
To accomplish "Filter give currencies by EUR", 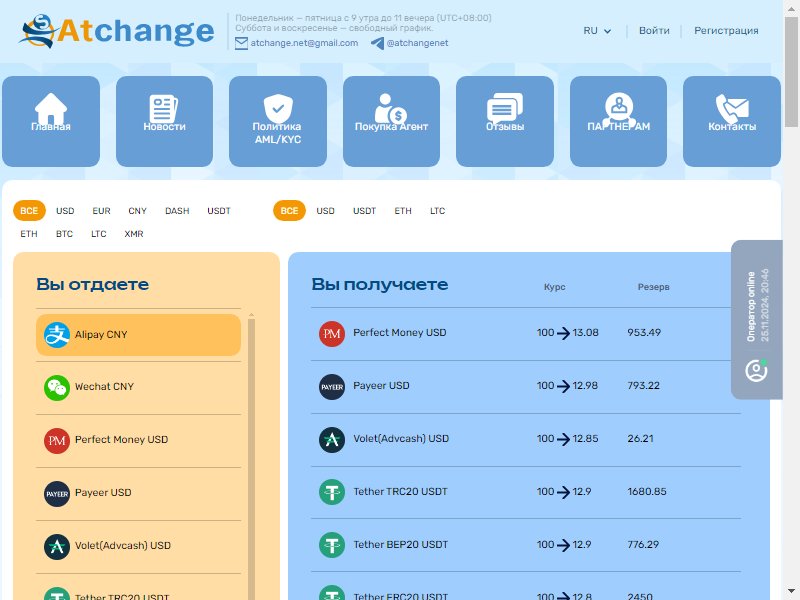I will [102, 211].
